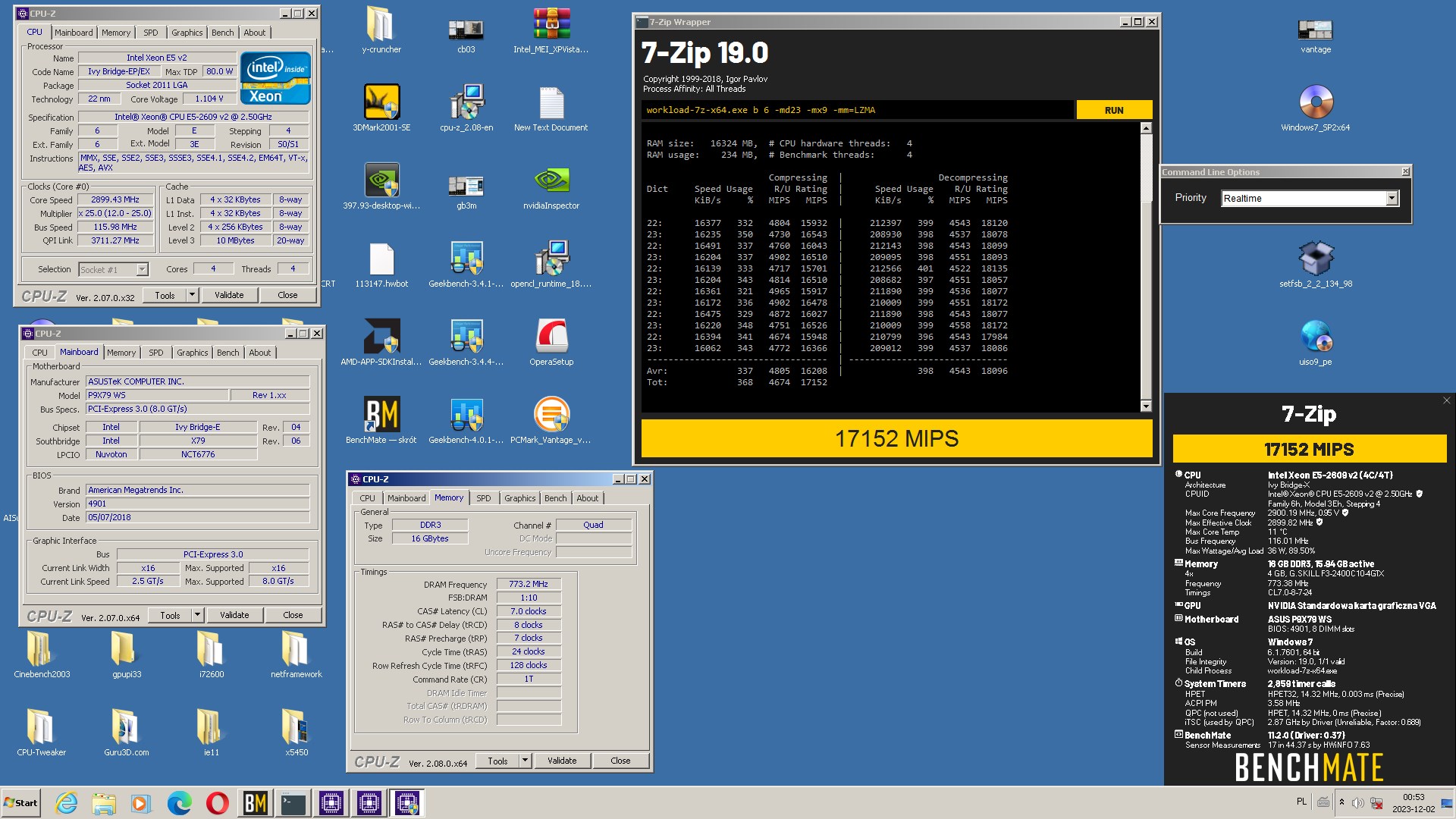Click the RUN button in 7-Zip Wrapper

pyautogui.click(x=1114, y=110)
